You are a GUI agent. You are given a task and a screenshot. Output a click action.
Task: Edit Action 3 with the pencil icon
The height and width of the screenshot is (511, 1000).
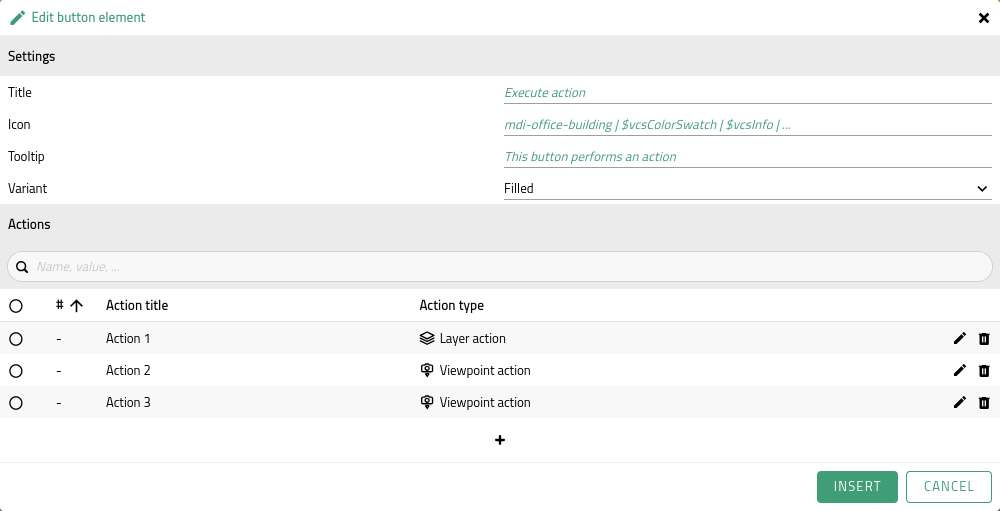(x=960, y=402)
